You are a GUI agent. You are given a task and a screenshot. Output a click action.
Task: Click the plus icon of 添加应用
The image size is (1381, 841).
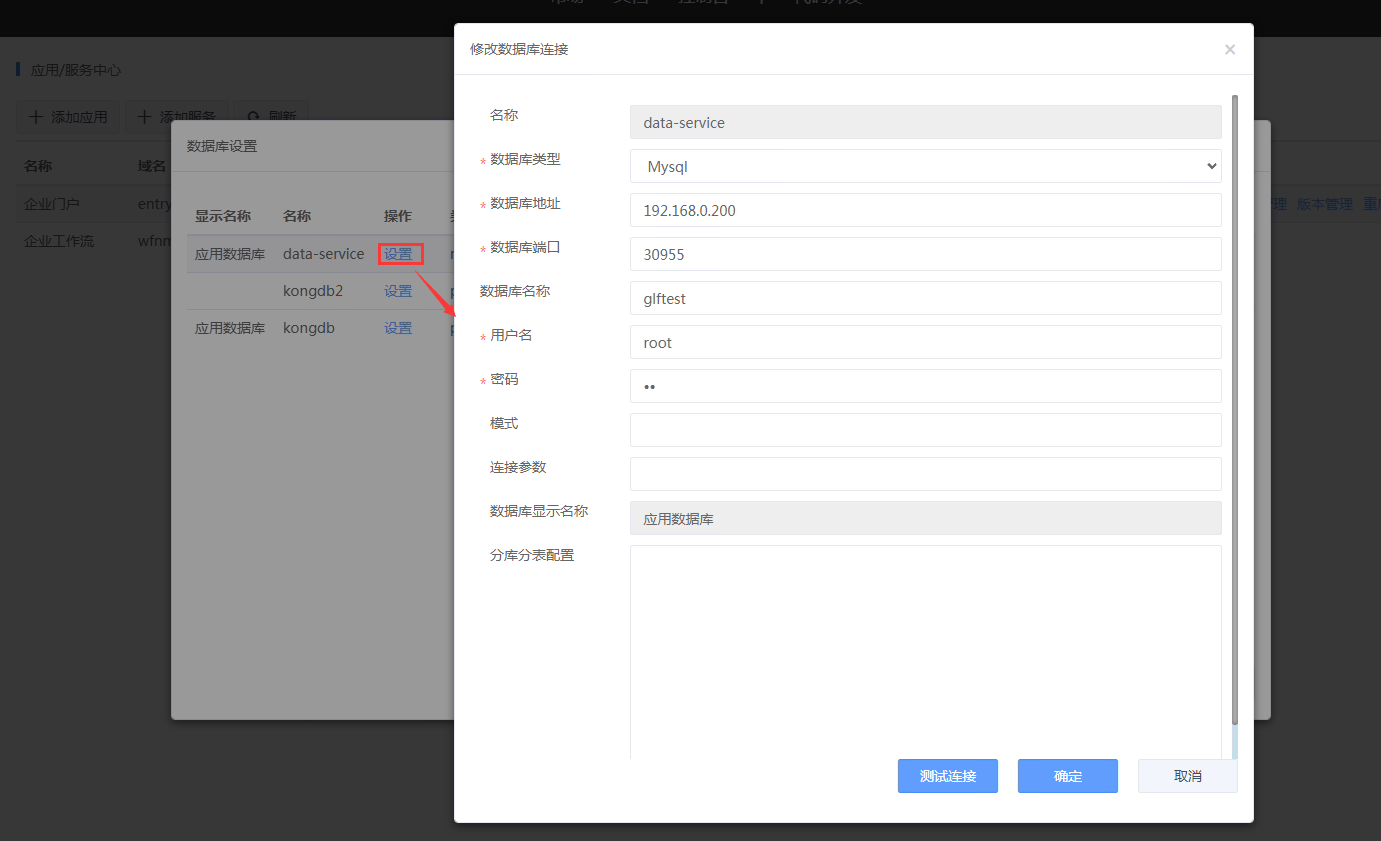(x=36, y=117)
